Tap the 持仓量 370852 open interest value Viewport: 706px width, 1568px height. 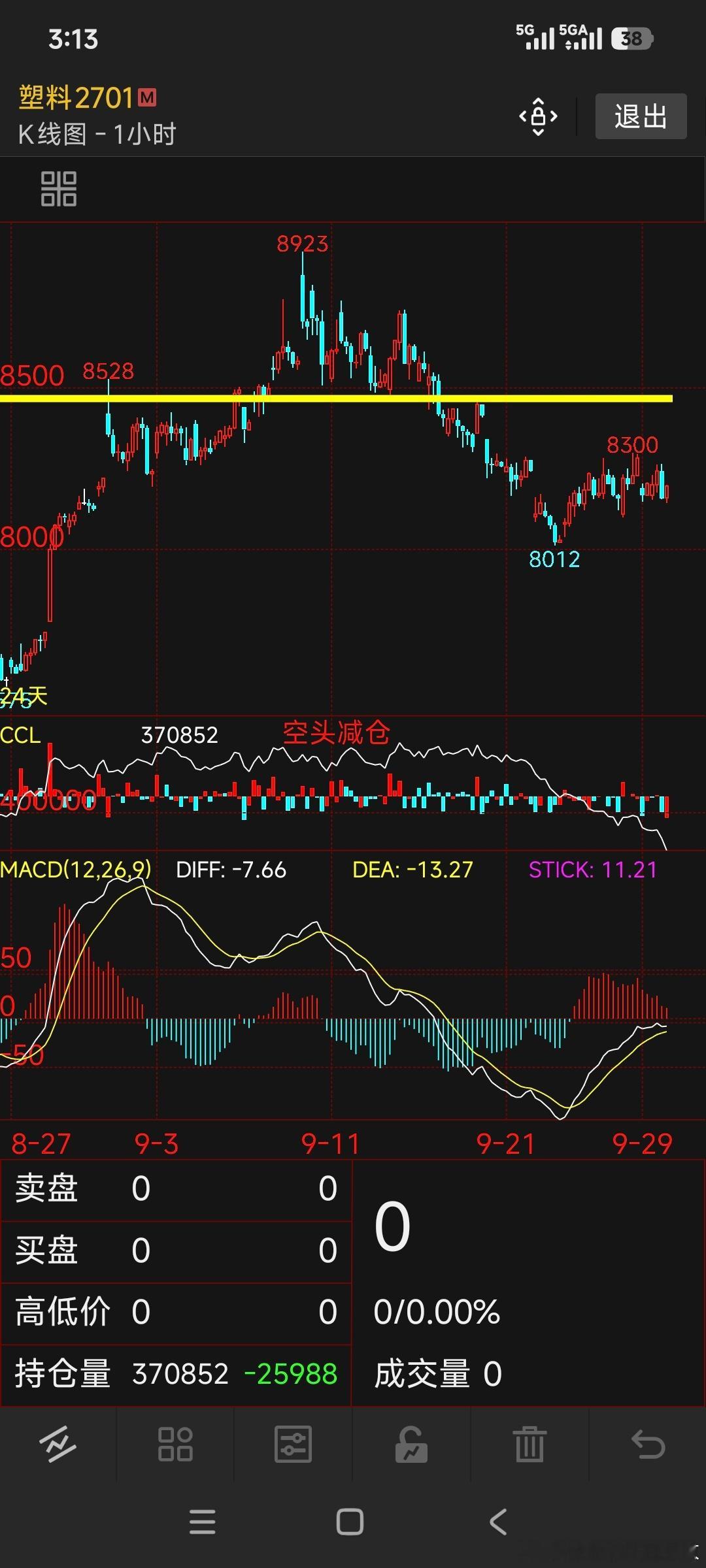pyautogui.click(x=180, y=1374)
